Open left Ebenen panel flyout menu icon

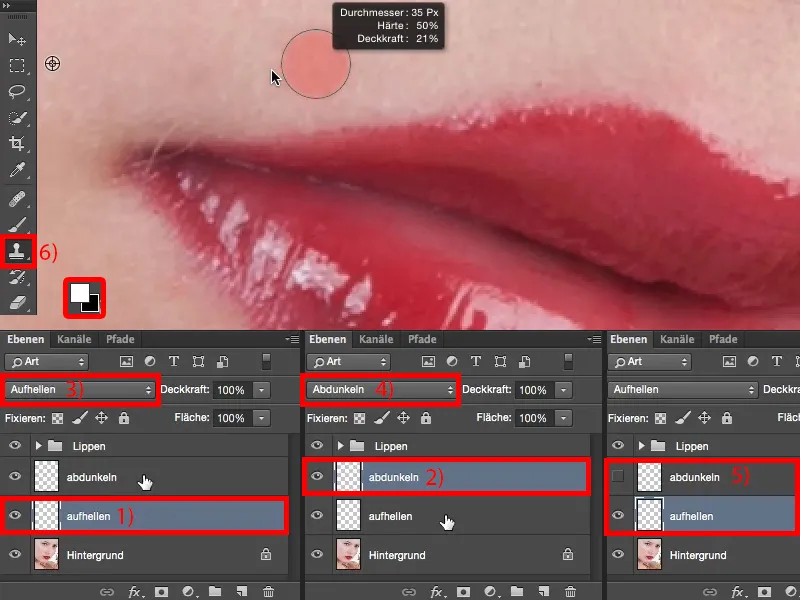[x=292, y=339]
